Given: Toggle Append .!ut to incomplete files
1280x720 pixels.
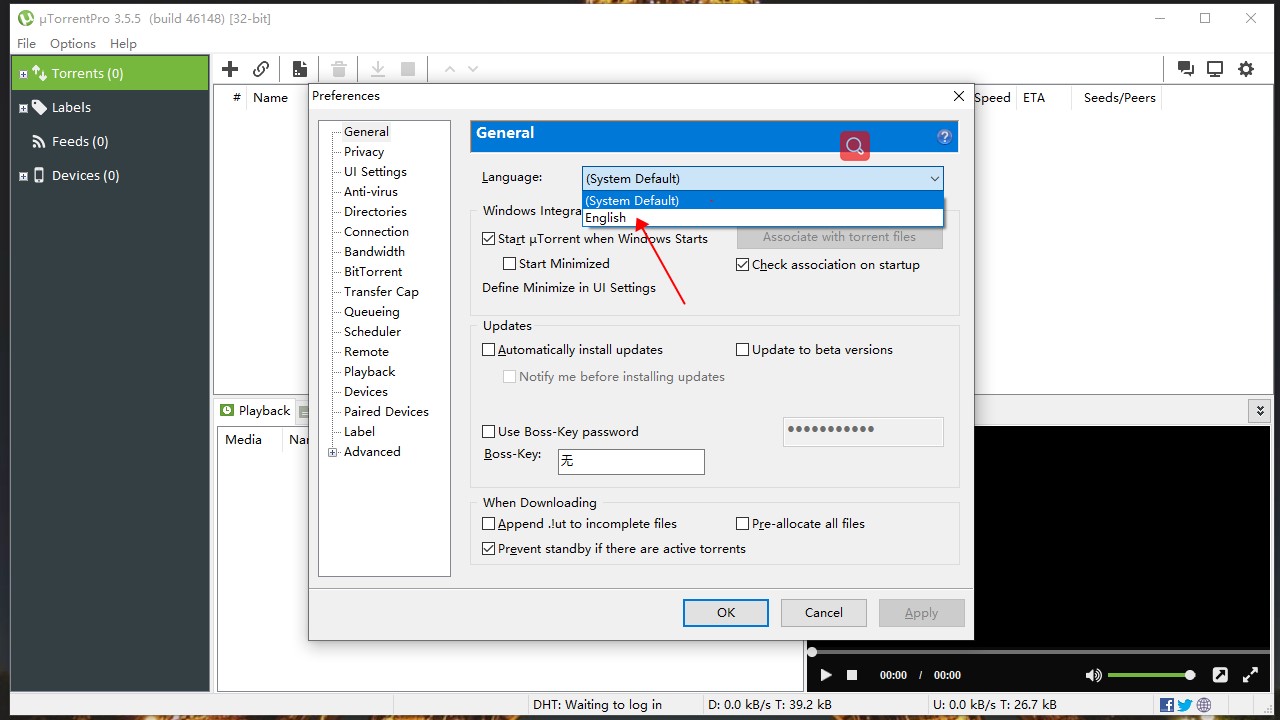Looking at the screenshot, I should (488, 524).
